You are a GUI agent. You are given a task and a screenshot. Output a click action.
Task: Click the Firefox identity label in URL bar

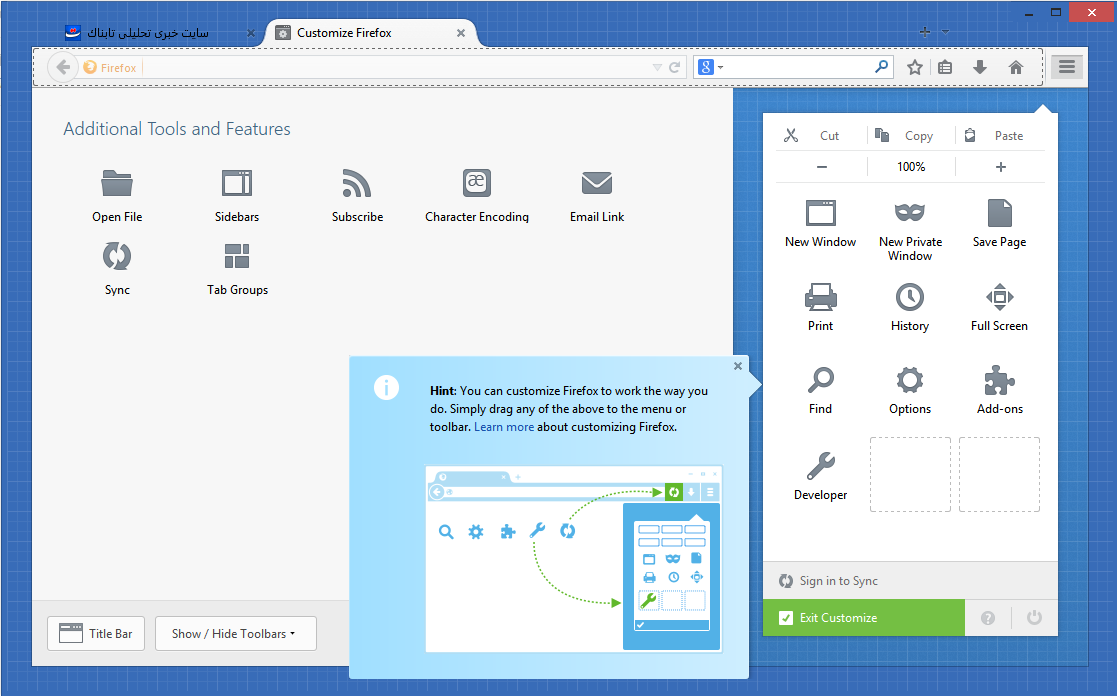point(110,67)
